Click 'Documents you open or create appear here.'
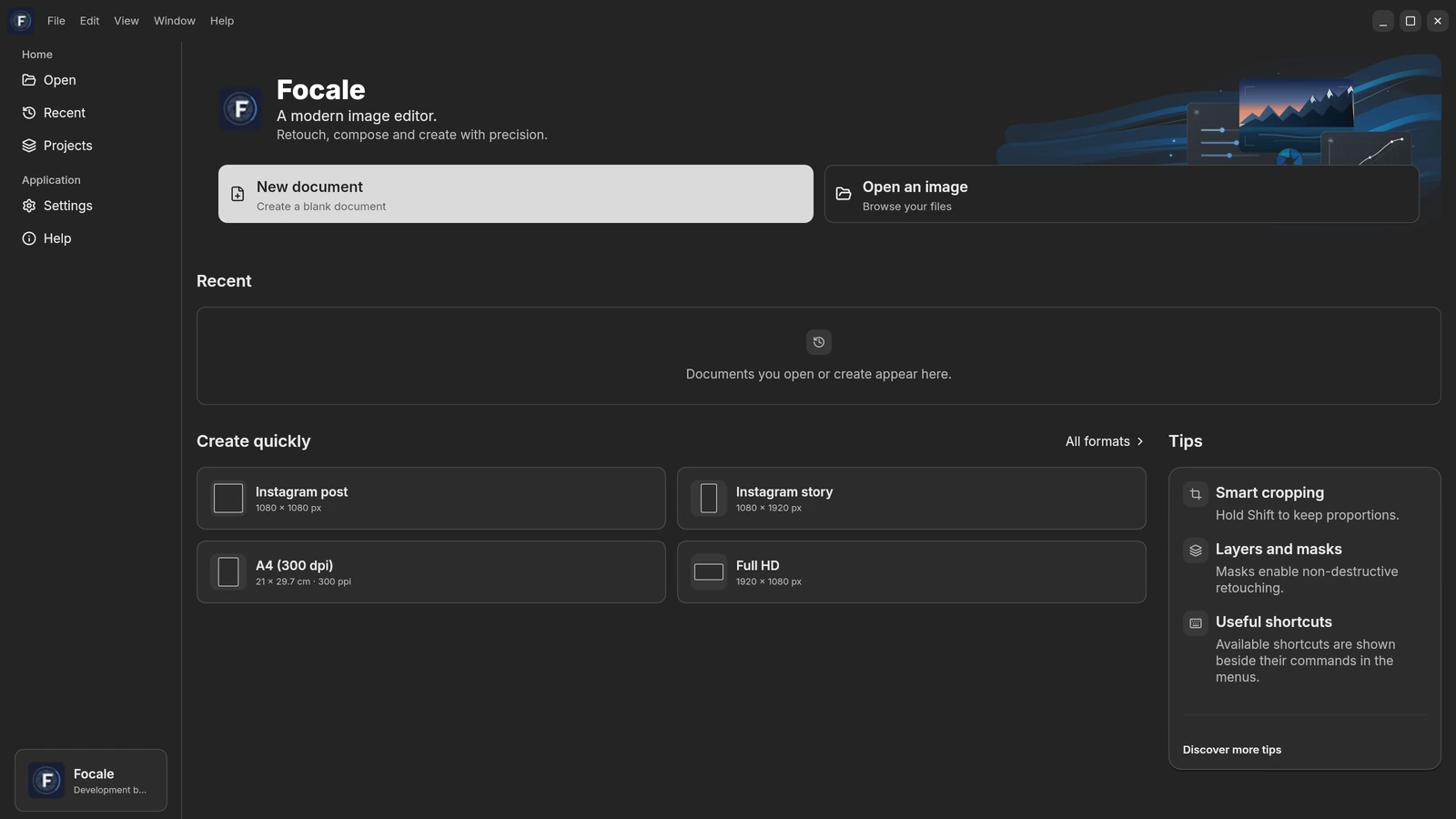1456x819 pixels. (819, 374)
